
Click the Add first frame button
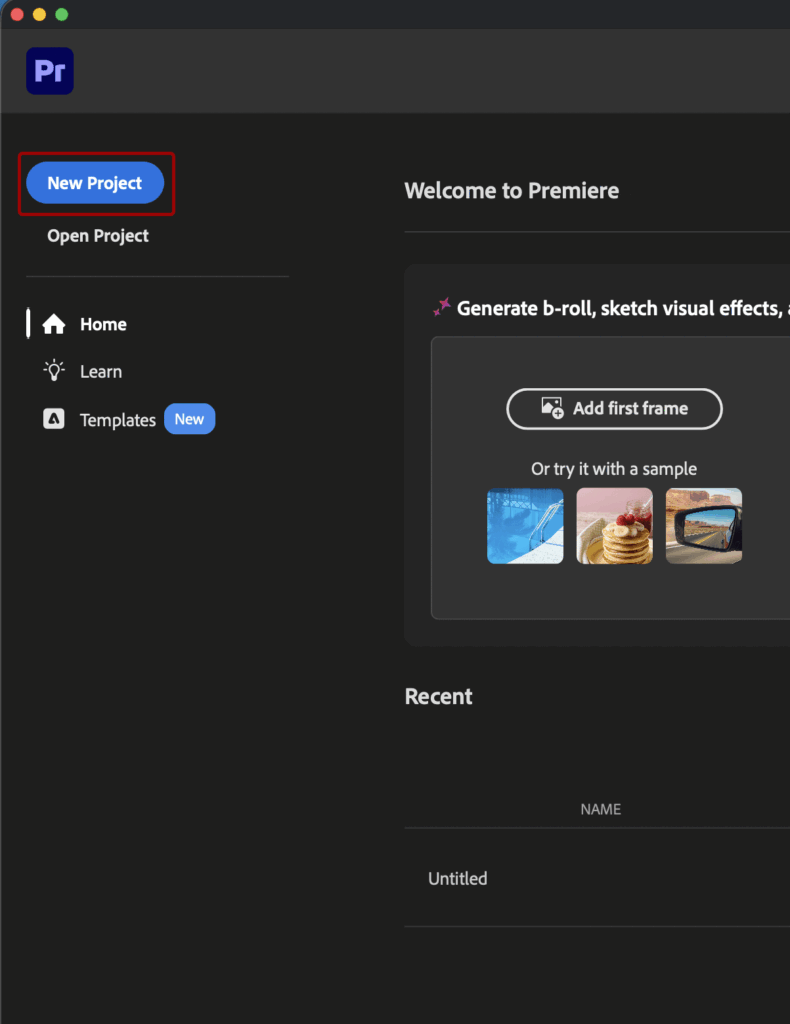(x=614, y=409)
